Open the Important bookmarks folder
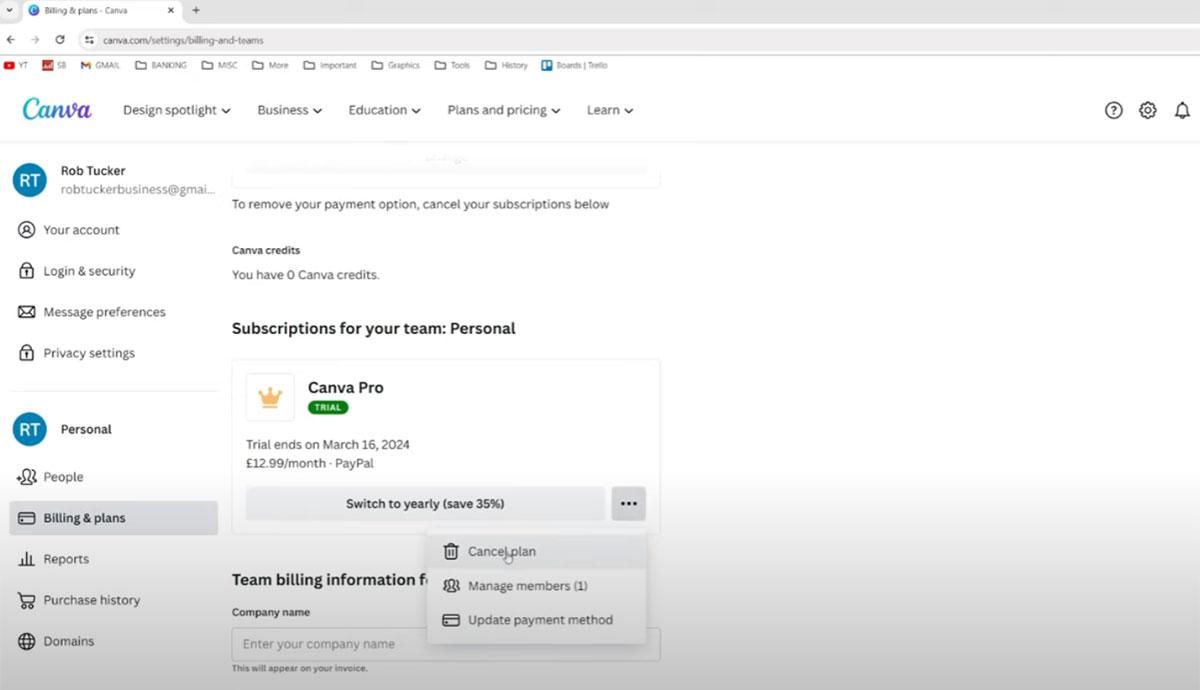 click(x=330, y=65)
